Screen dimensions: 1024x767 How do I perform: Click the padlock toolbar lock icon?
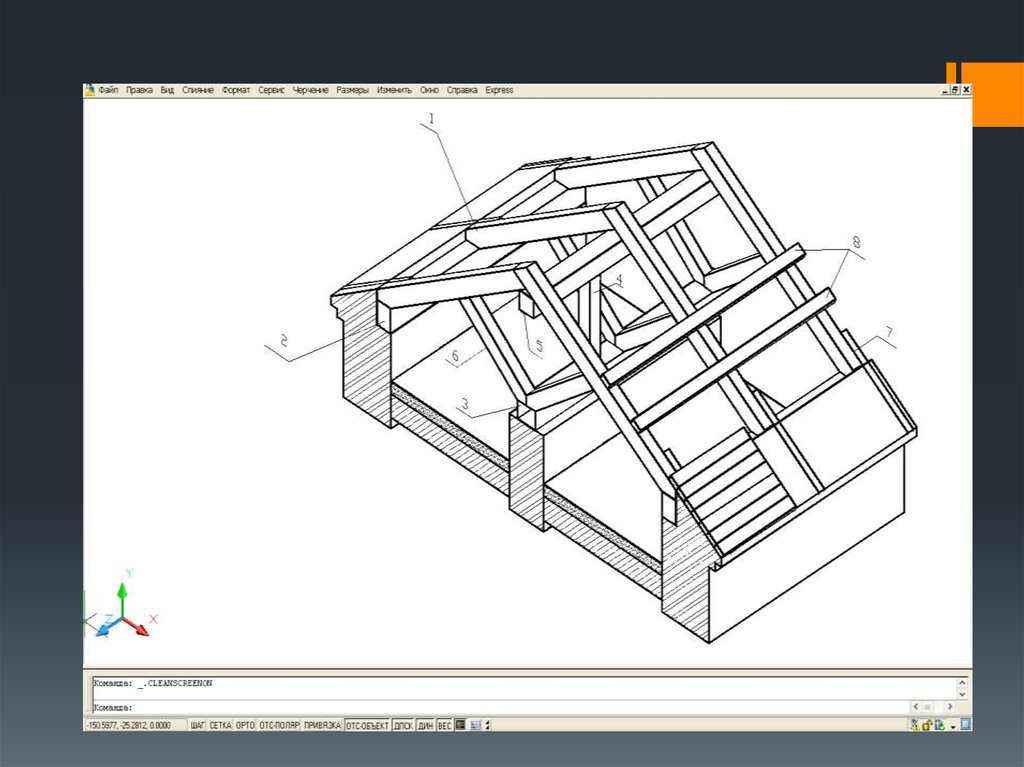(x=926, y=724)
